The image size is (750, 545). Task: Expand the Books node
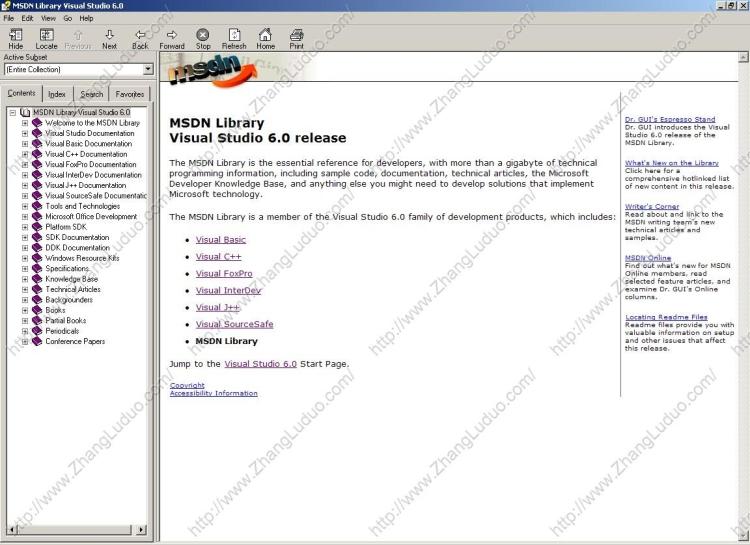[x=25, y=310]
